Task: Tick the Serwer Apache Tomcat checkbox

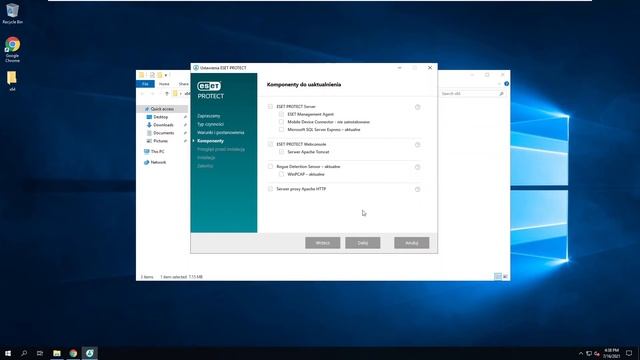Action: click(x=281, y=152)
